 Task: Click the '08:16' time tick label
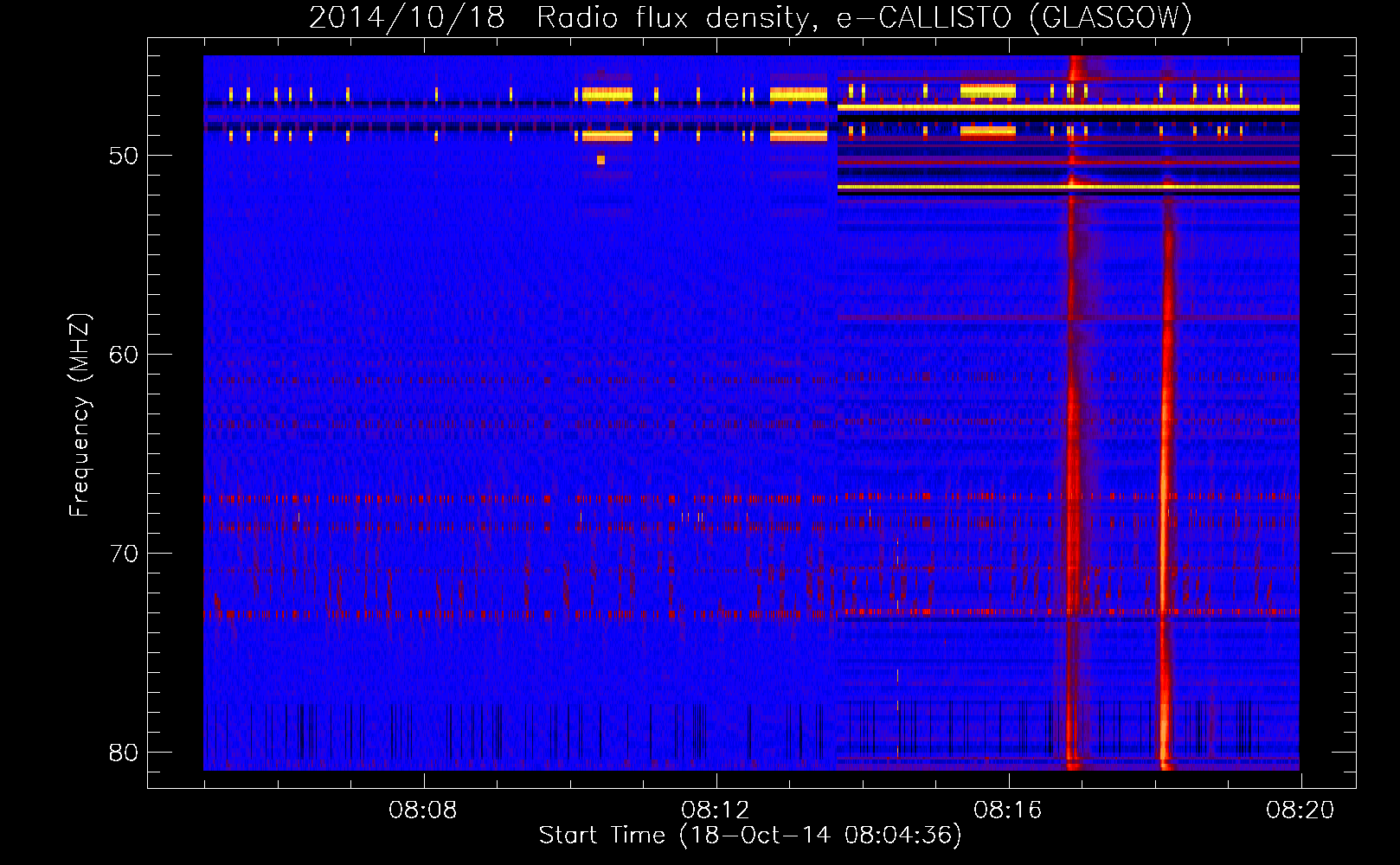(x=1007, y=811)
